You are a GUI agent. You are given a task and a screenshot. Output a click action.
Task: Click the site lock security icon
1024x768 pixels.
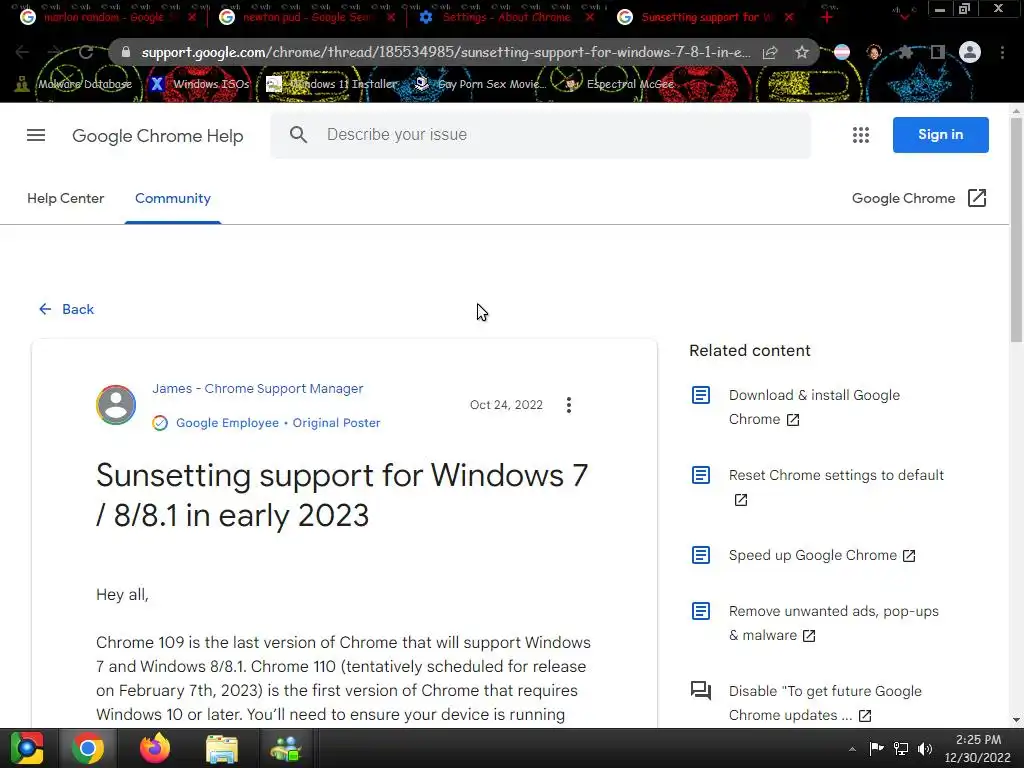pos(126,52)
